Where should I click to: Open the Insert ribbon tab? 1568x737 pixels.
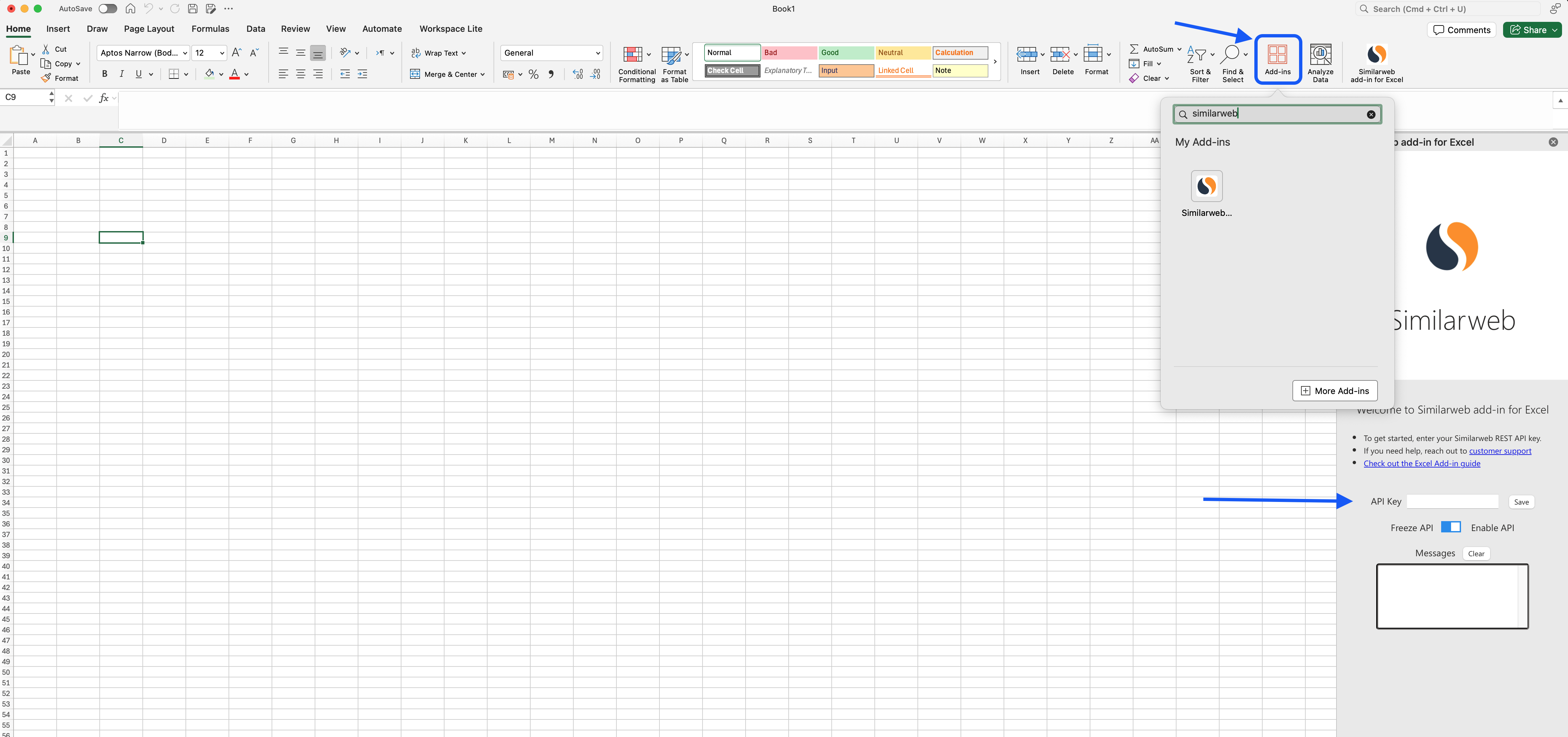58,28
